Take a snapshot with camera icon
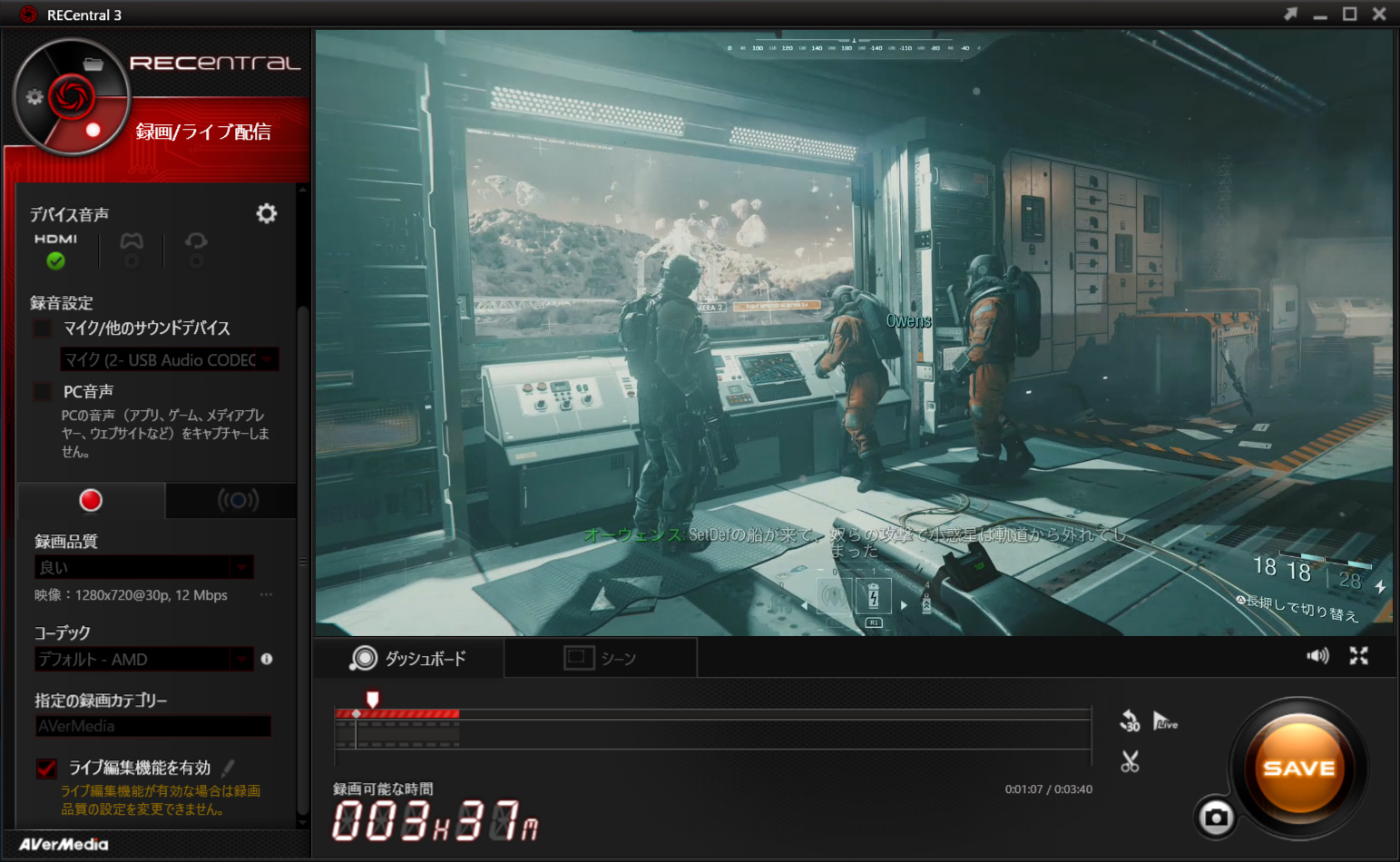This screenshot has width=1400, height=862. 1216,818
